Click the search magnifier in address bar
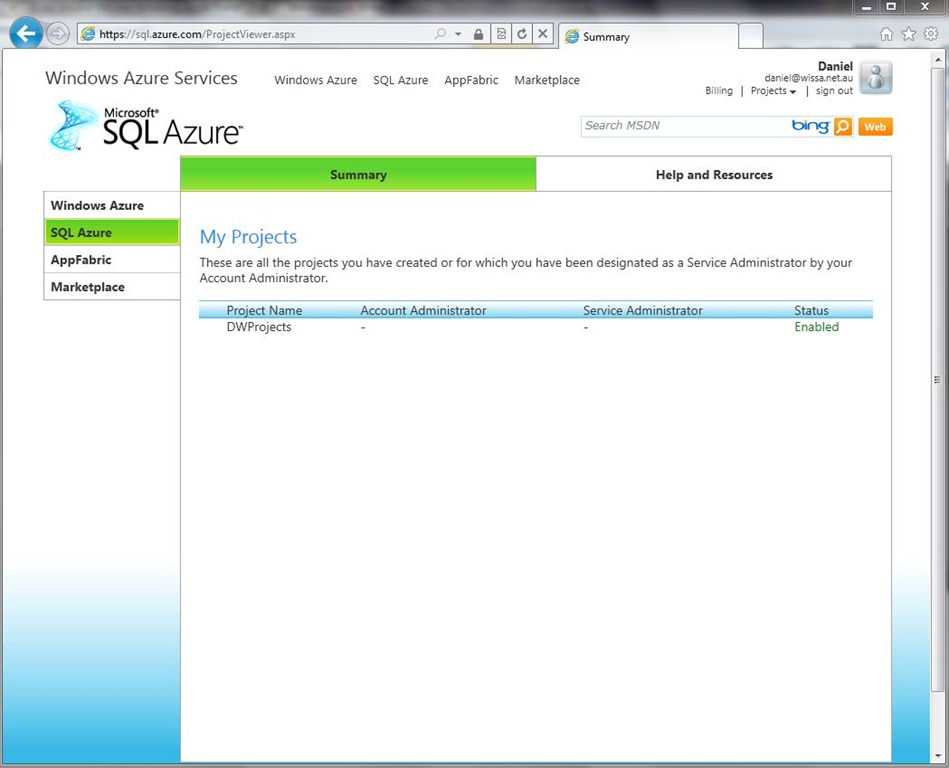 tap(440, 34)
